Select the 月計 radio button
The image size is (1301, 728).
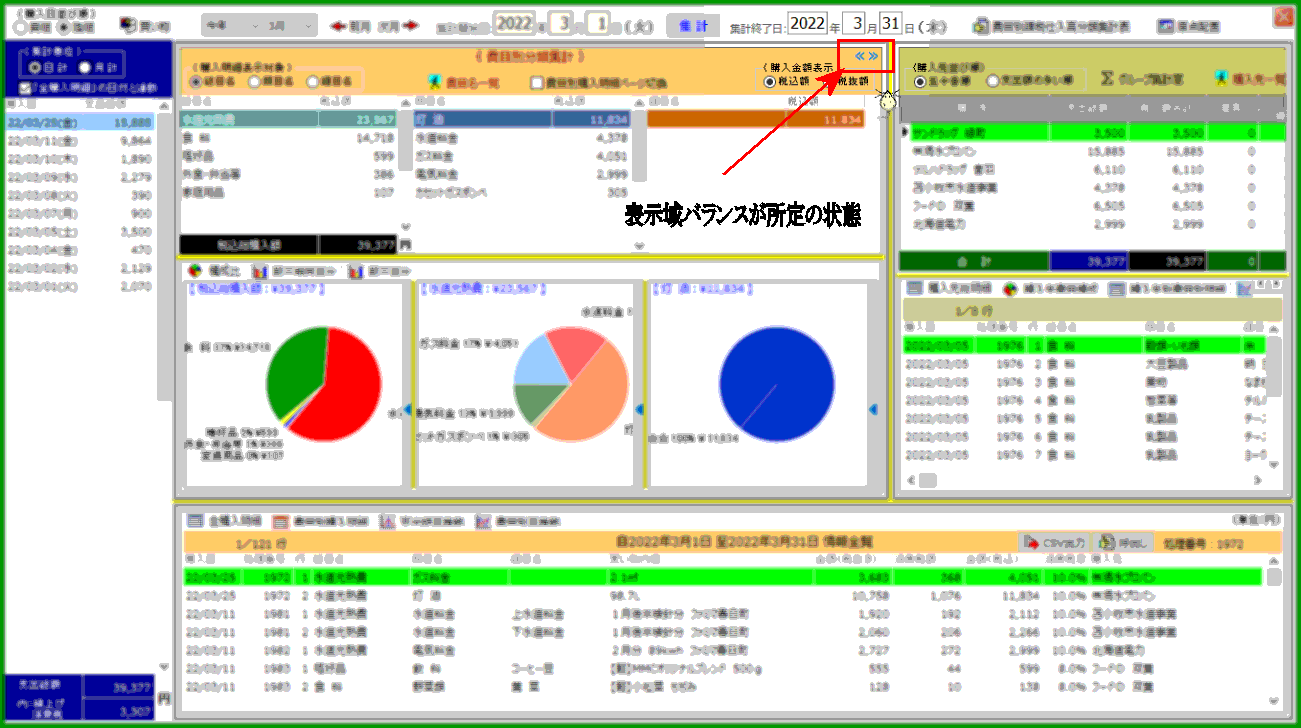tap(85, 67)
